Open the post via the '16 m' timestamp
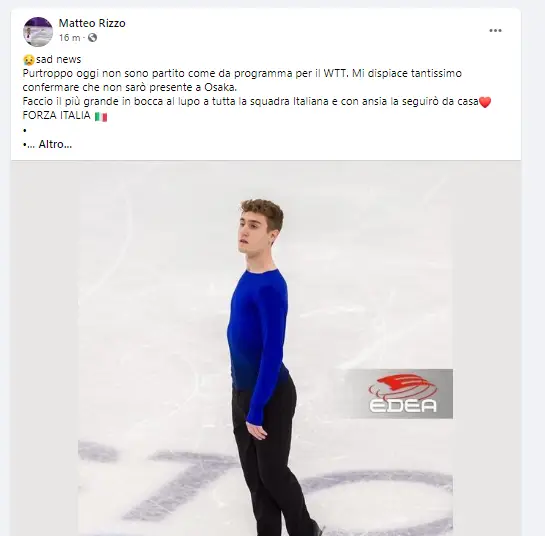545x536 pixels. coord(69,38)
